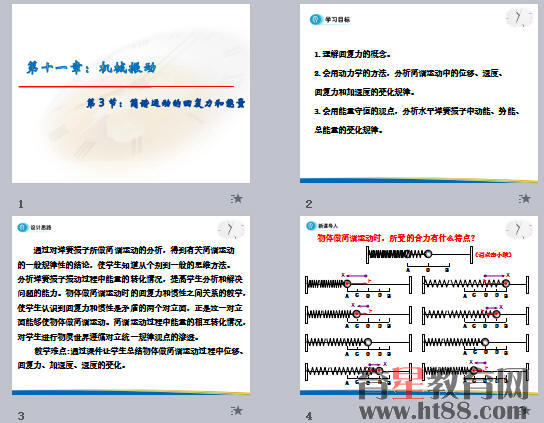Click the chapter title on slide 1
The width and height of the screenshot is (544, 423).
92,68
